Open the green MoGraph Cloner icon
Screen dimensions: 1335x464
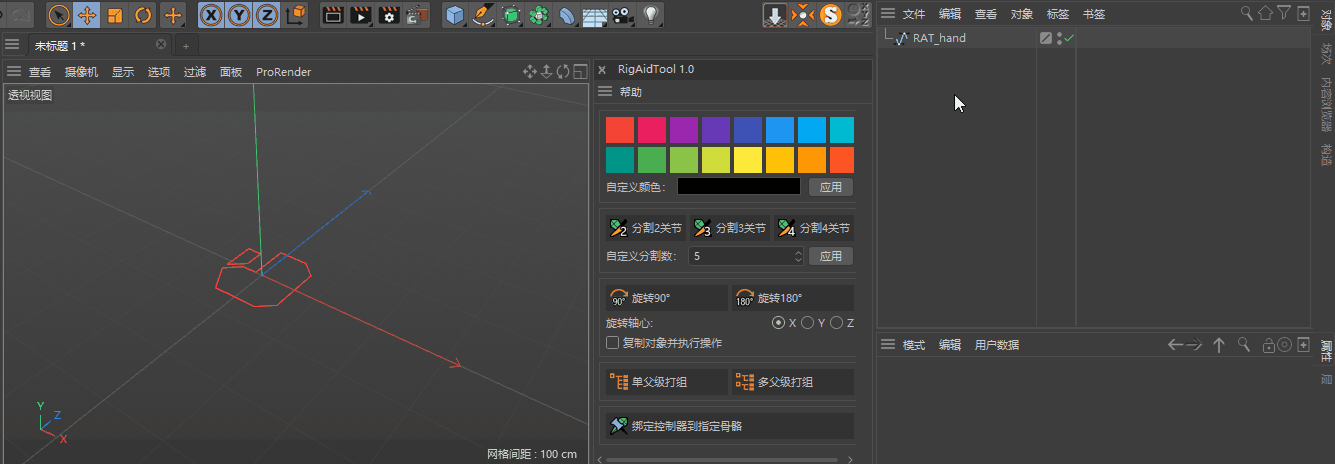pos(540,15)
